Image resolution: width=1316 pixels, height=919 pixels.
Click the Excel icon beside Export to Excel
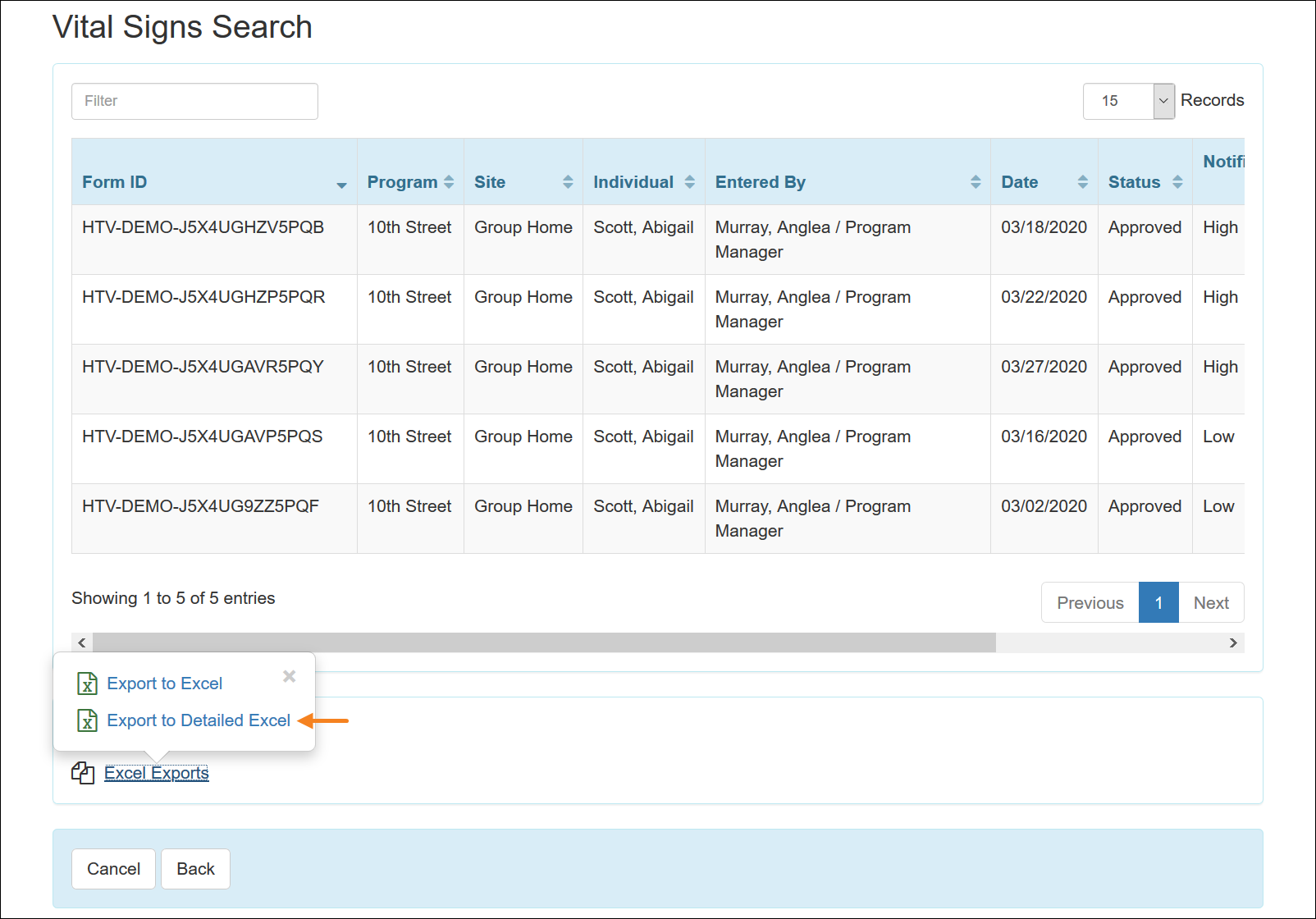tap(87, 684)
